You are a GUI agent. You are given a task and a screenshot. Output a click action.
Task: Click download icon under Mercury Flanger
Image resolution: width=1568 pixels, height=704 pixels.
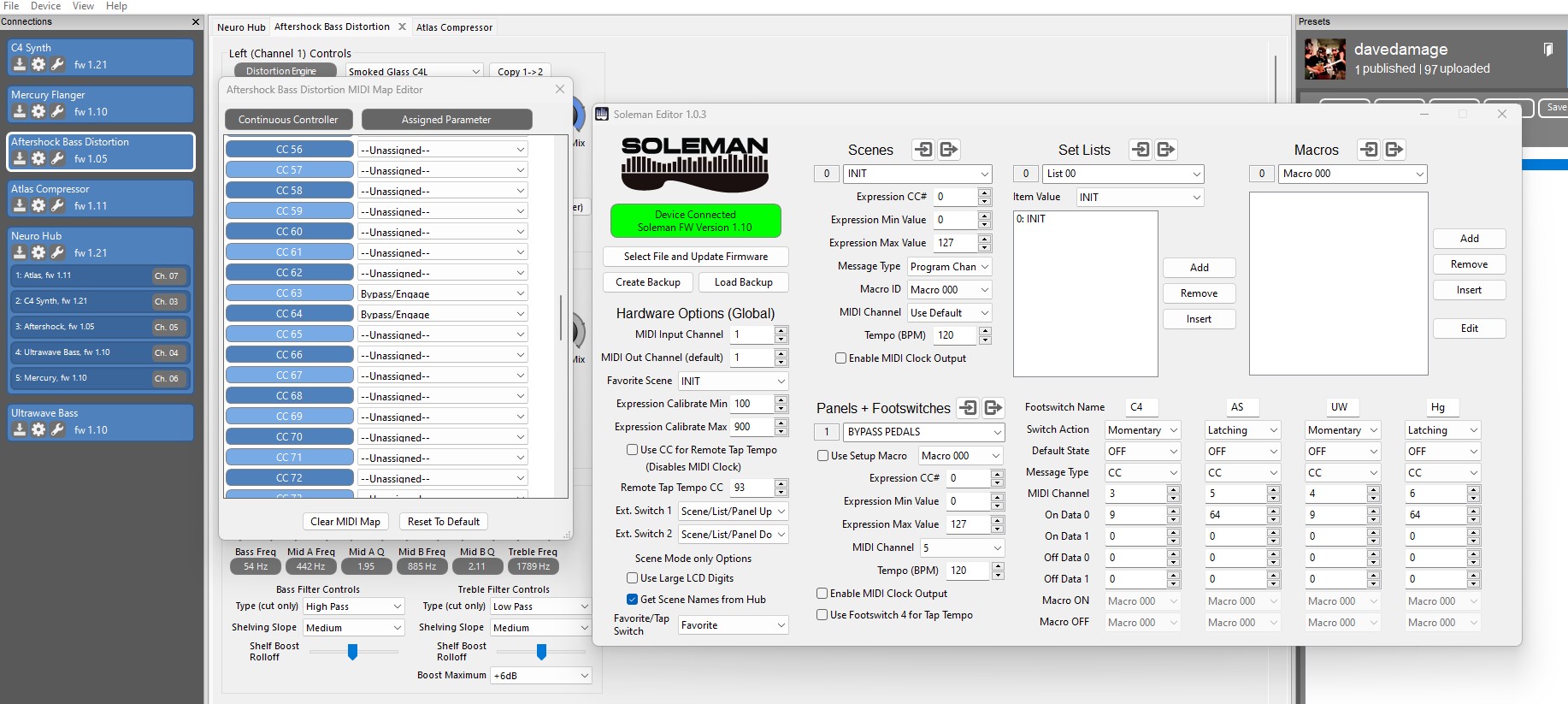[21, 111]
